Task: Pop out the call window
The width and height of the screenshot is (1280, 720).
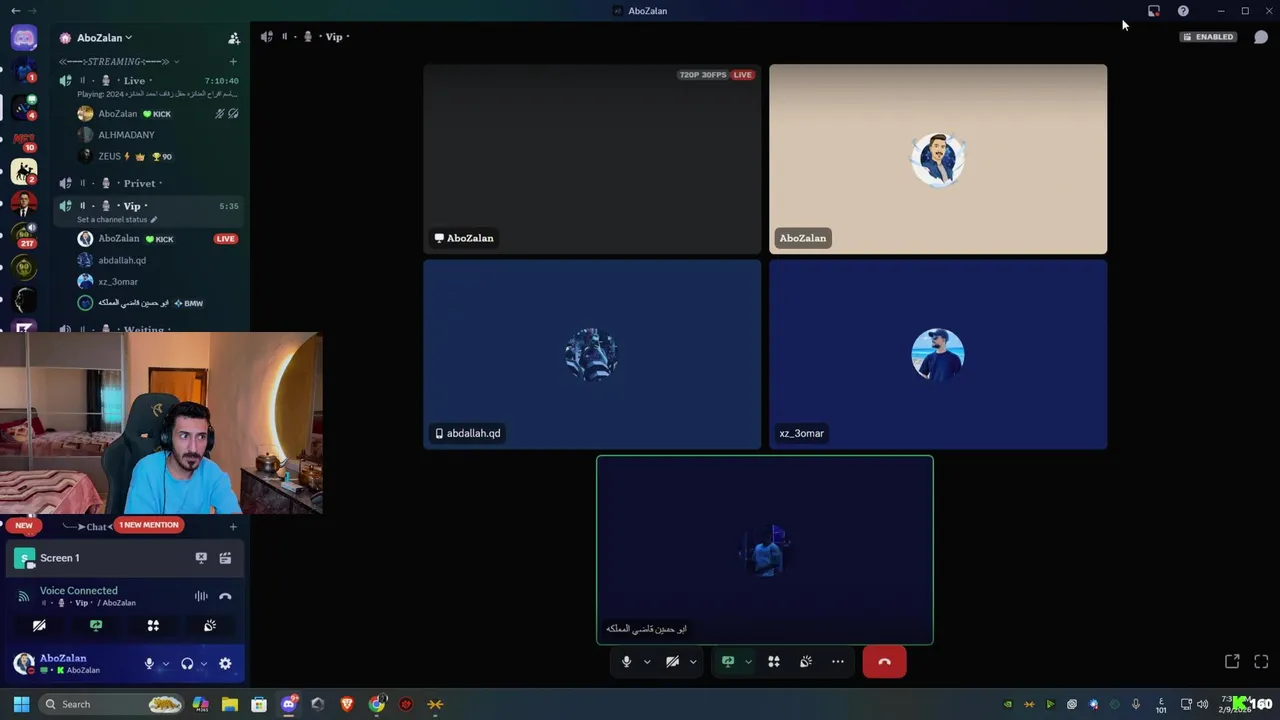Action: tap(1232, 662)
